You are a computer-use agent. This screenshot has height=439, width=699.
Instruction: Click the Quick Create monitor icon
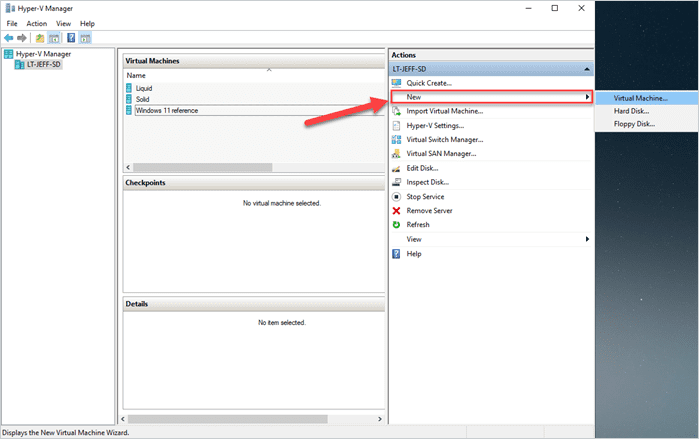pyautogui.click(x=396, y=83)
